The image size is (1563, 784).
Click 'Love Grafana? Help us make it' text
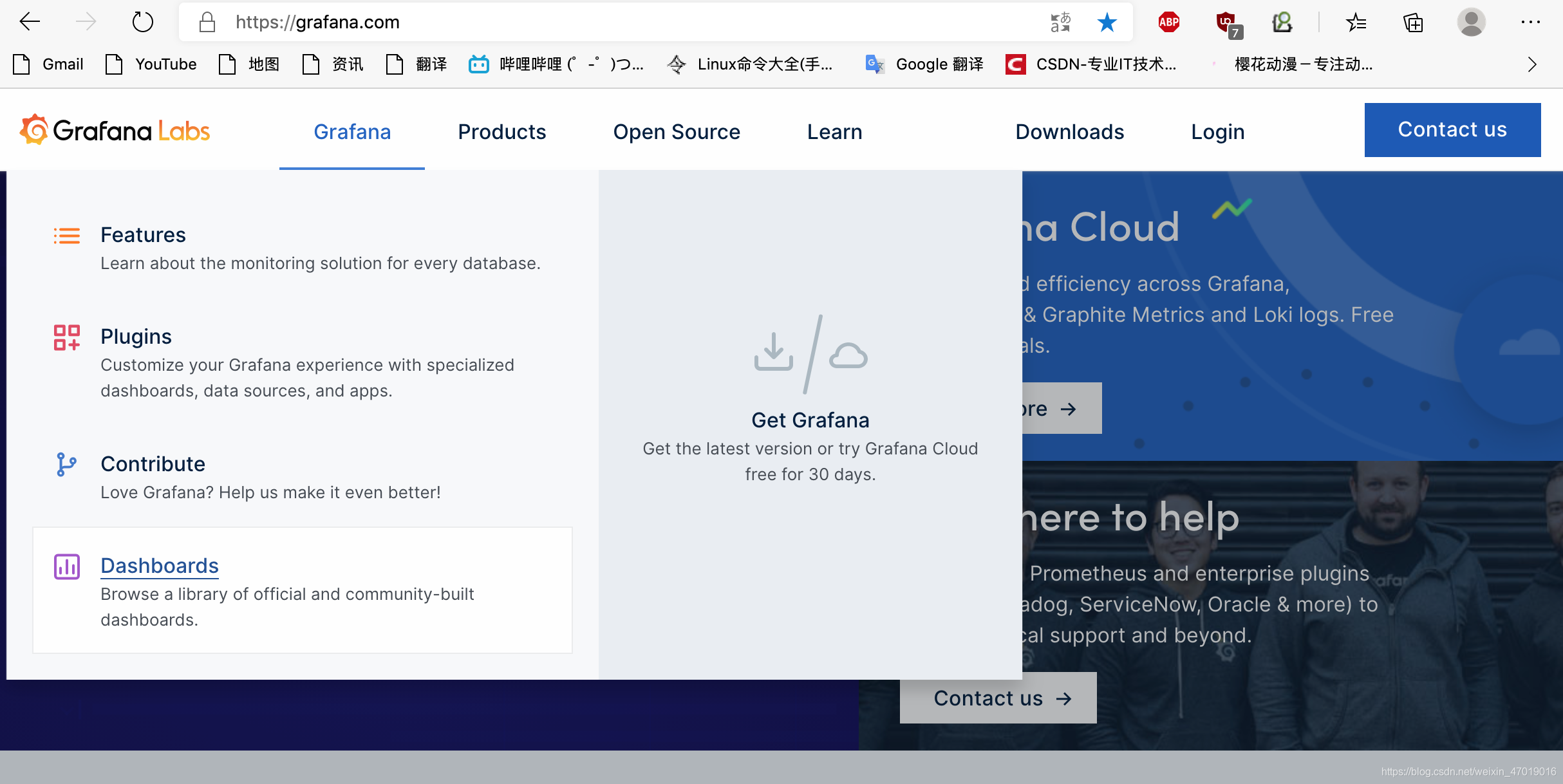270,492
